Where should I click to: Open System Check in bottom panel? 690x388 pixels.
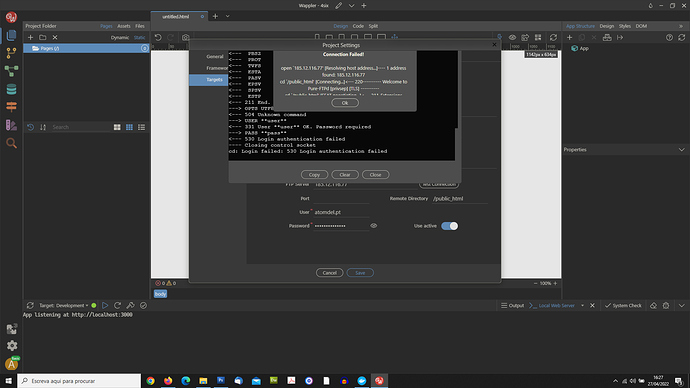pyautogui.click(x=623, y=305)
